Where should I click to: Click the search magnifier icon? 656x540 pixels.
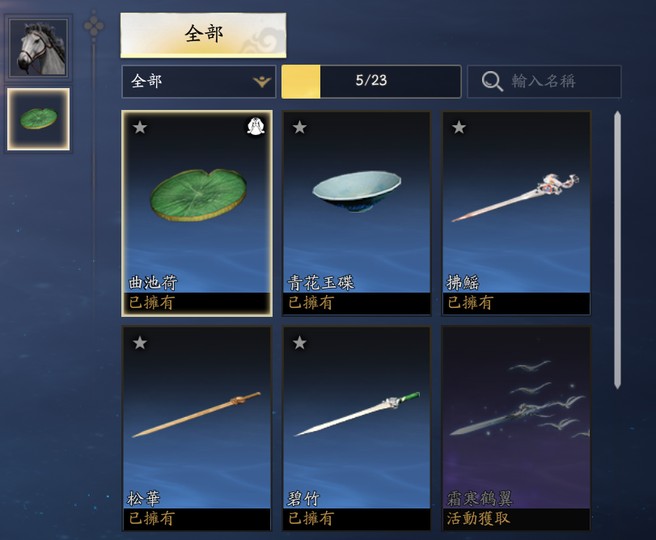tap(492, 82)
